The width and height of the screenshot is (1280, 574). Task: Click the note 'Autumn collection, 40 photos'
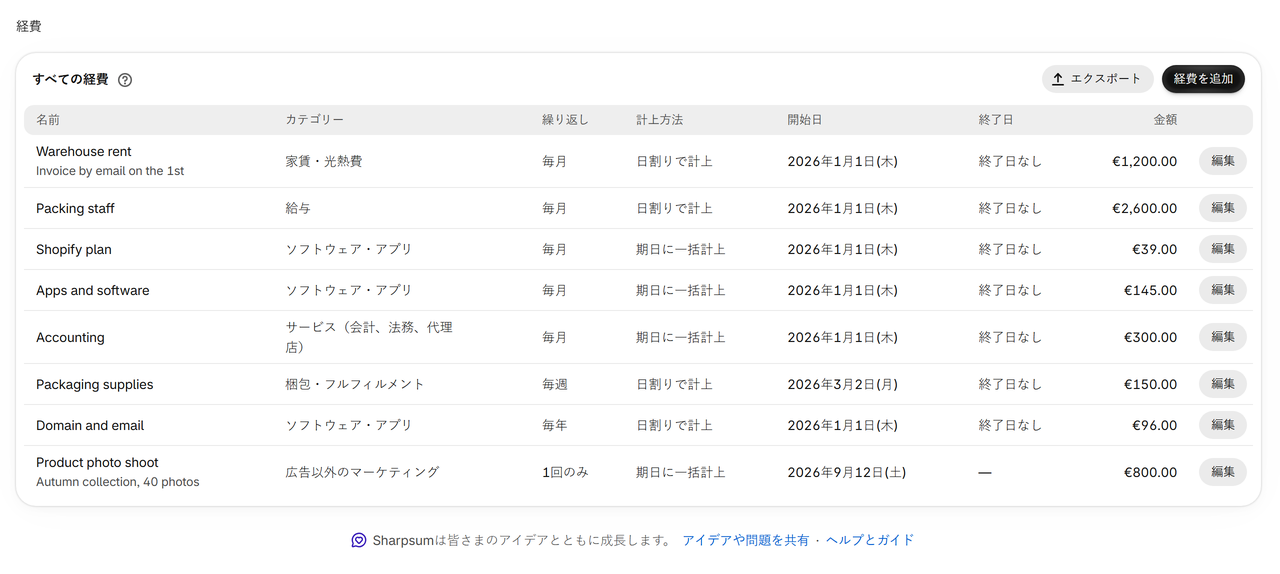118,482
